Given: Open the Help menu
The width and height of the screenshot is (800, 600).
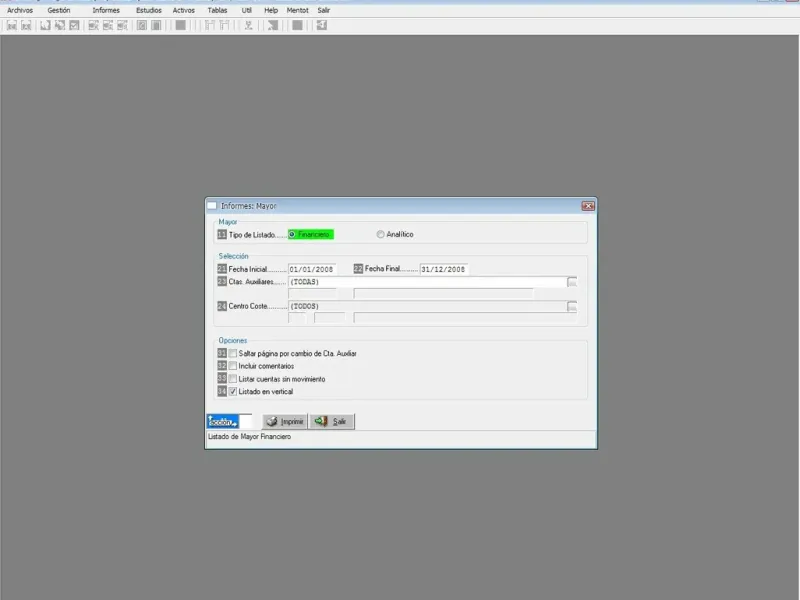Looking at the screenshot, I should pos(271,10).
